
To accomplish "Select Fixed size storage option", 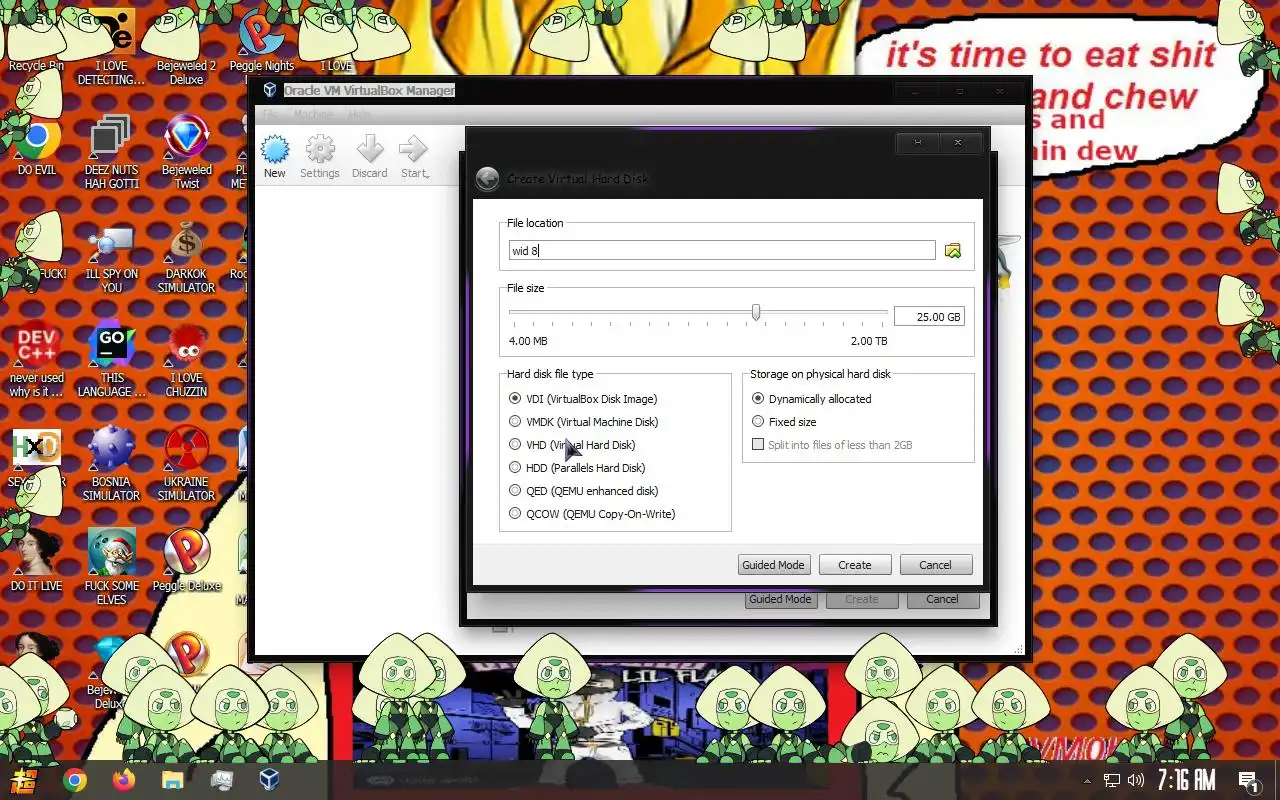I will [784, 422].
